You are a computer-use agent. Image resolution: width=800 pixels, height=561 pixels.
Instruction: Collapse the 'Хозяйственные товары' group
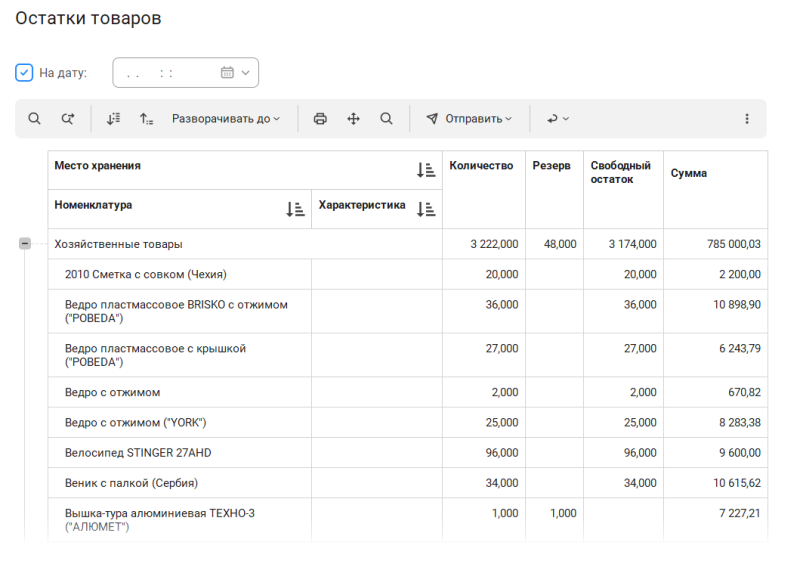point(25,243)
